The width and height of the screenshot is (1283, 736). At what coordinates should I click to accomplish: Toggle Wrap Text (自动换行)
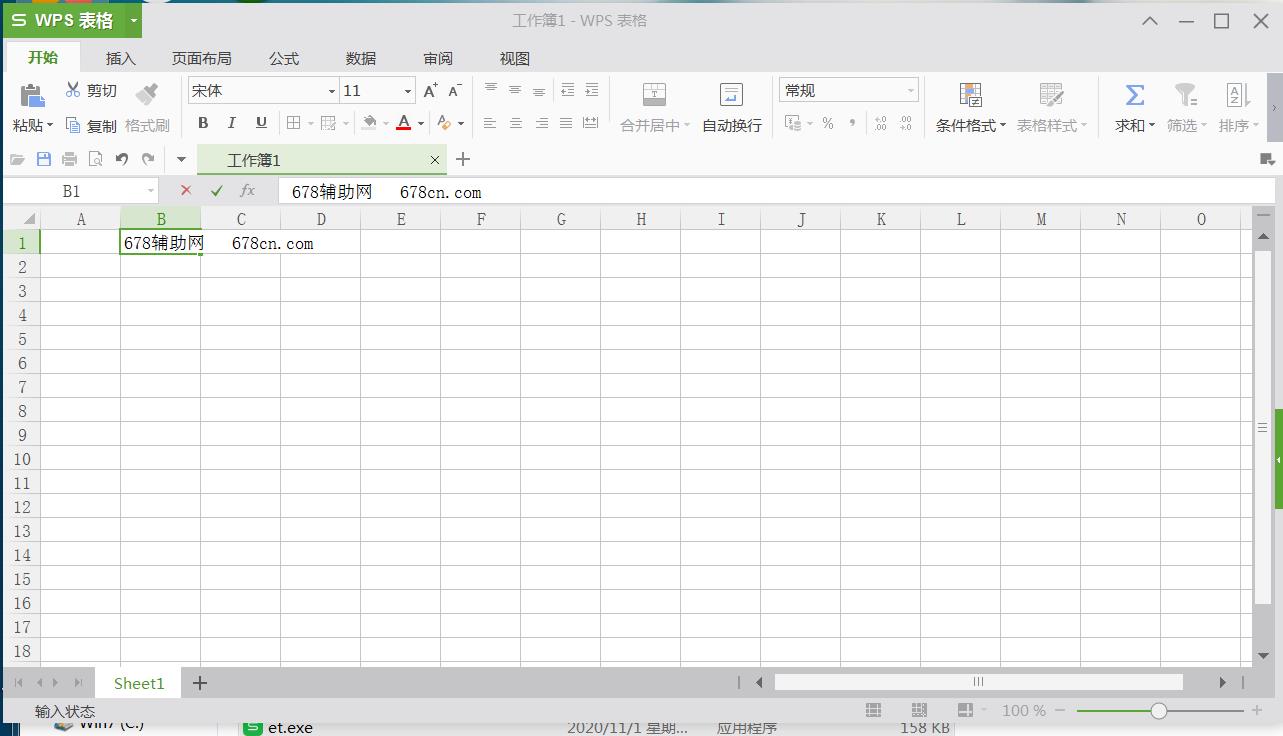tap(732, 108)
